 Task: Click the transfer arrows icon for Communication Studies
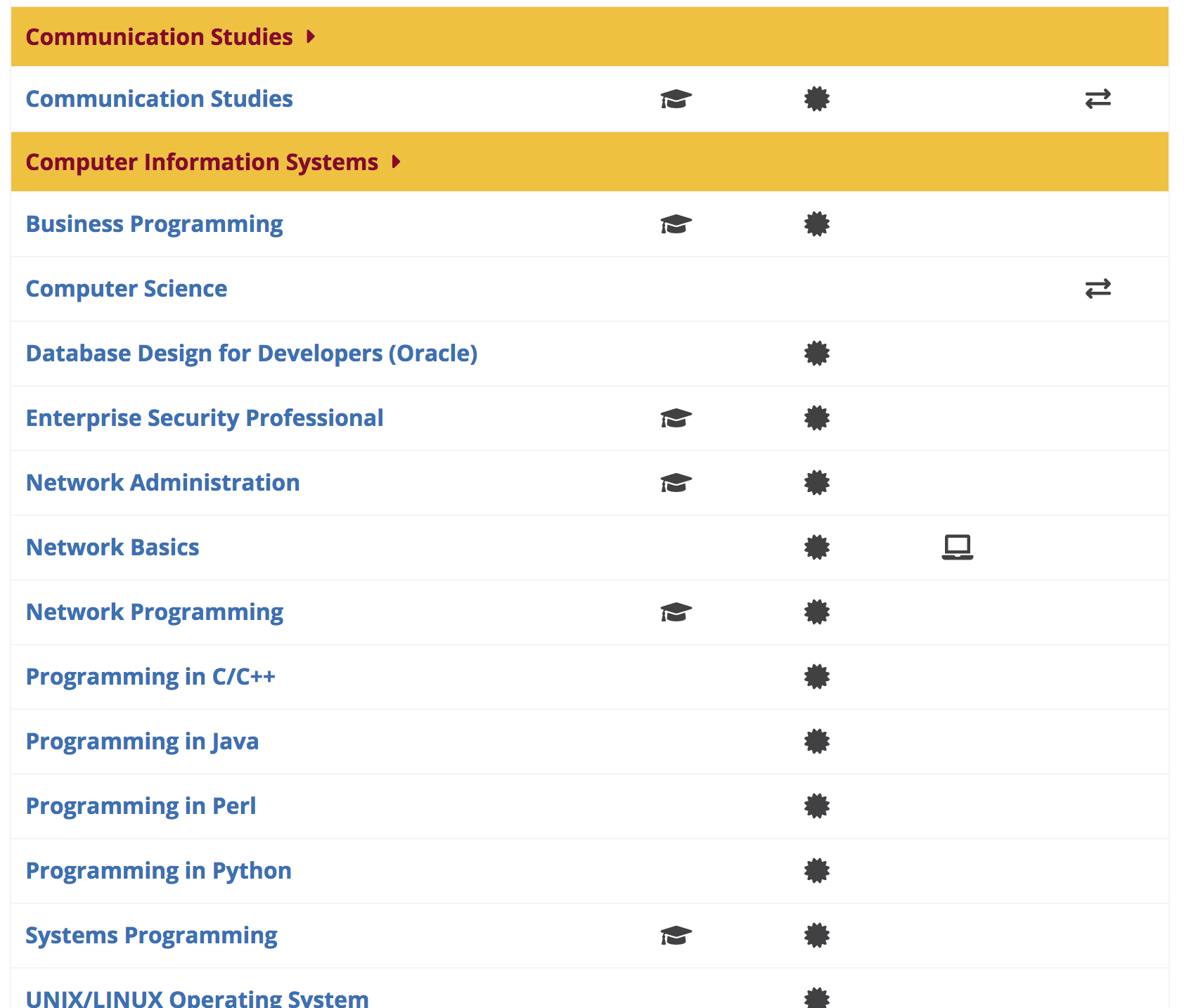[x=1098, y=99]
